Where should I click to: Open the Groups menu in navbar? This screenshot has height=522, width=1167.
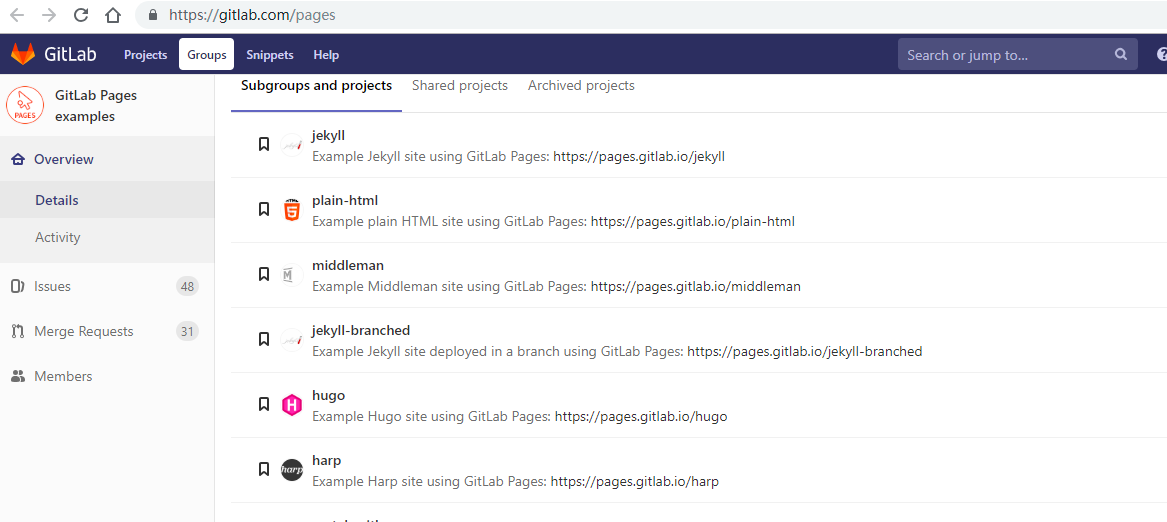[206, 54]
